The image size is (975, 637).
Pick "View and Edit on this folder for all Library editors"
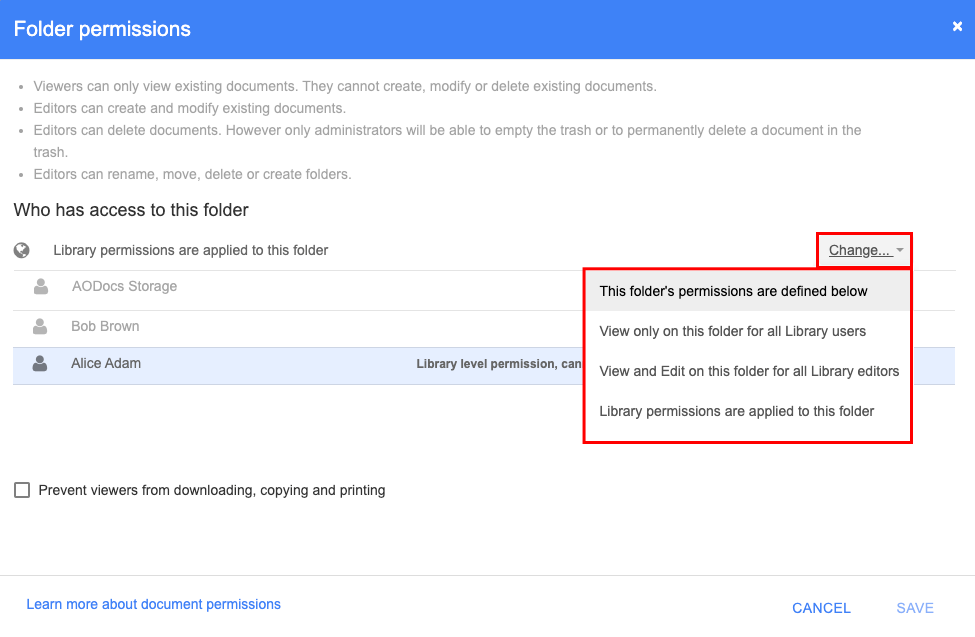tap(747, 371)
